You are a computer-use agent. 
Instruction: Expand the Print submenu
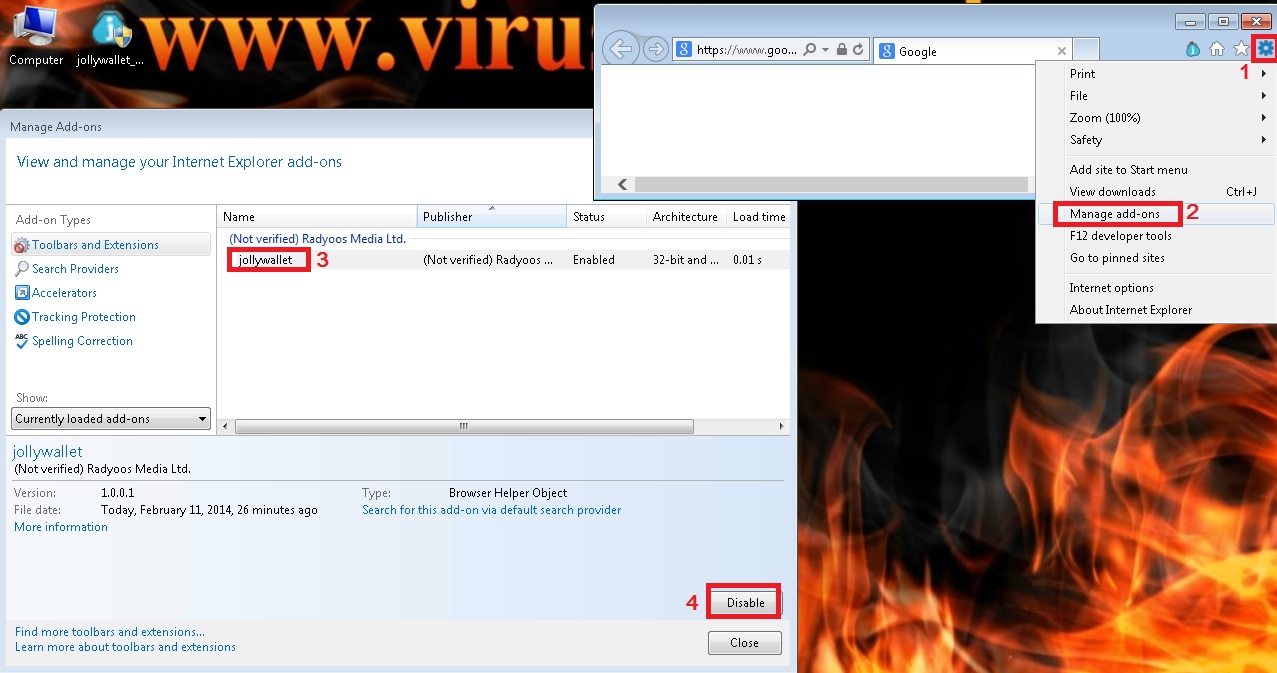[1156, 74]
